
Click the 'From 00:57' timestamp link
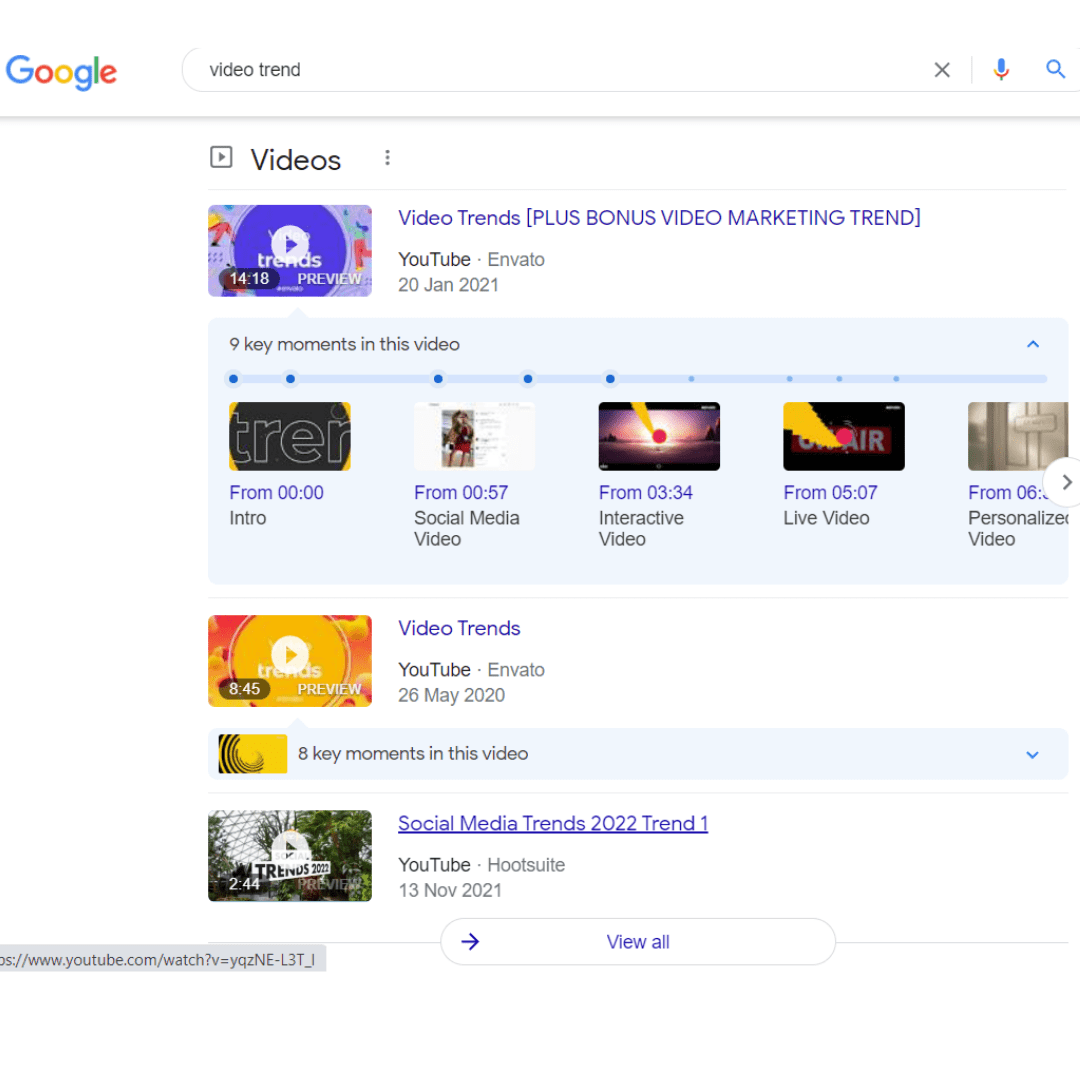pos(461,493)
